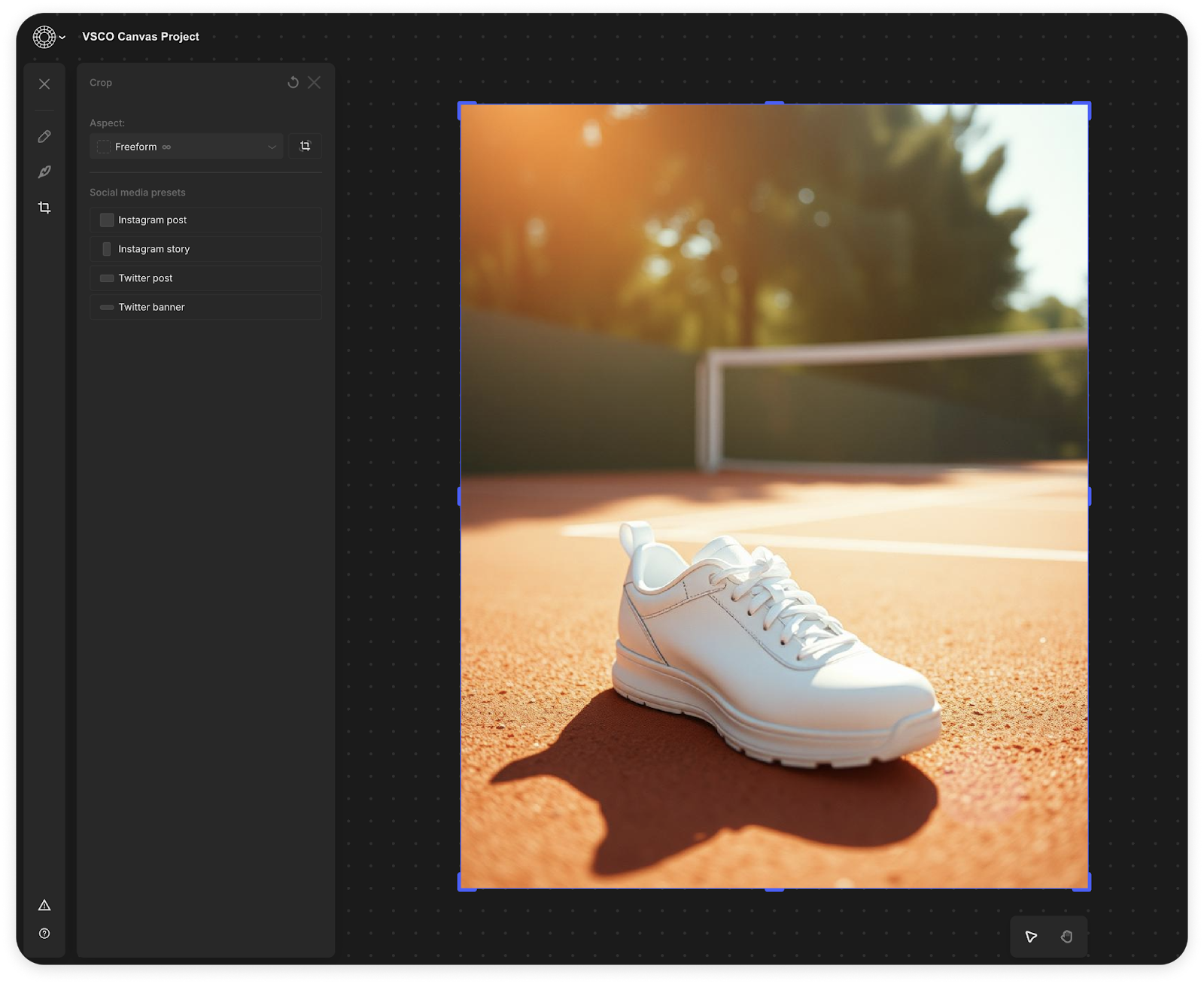Select the crop tool in the sidebar
Image resolution: width=1204 pixels, height=984 pixels.
coord(44,207)
